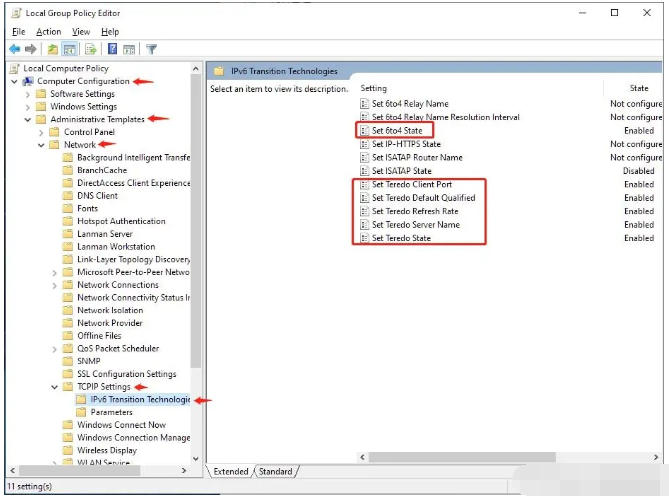Expand the Network Connections node
The height and width of the screenshot is (500, 669).
(54, 285)
